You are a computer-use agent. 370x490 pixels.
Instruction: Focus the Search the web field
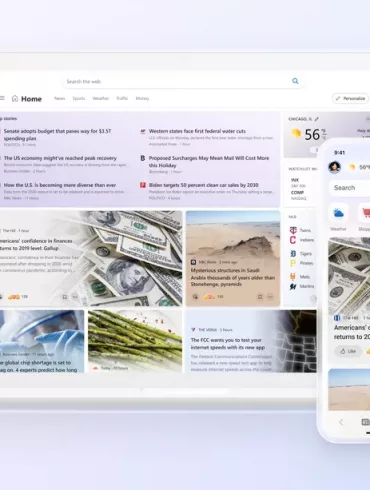(x=183, y=81)
